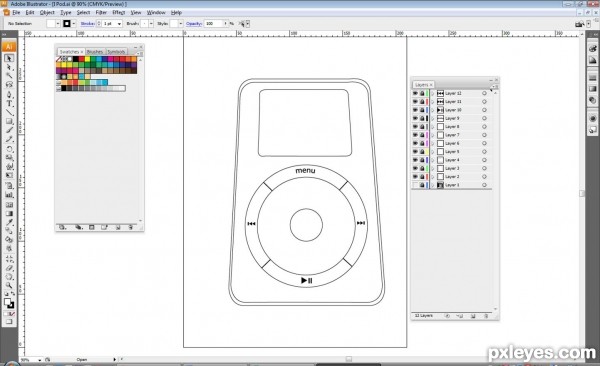This screenshot has width=600, height=366.
Task: Select the Rotate tool
Action: pos(9,149)
